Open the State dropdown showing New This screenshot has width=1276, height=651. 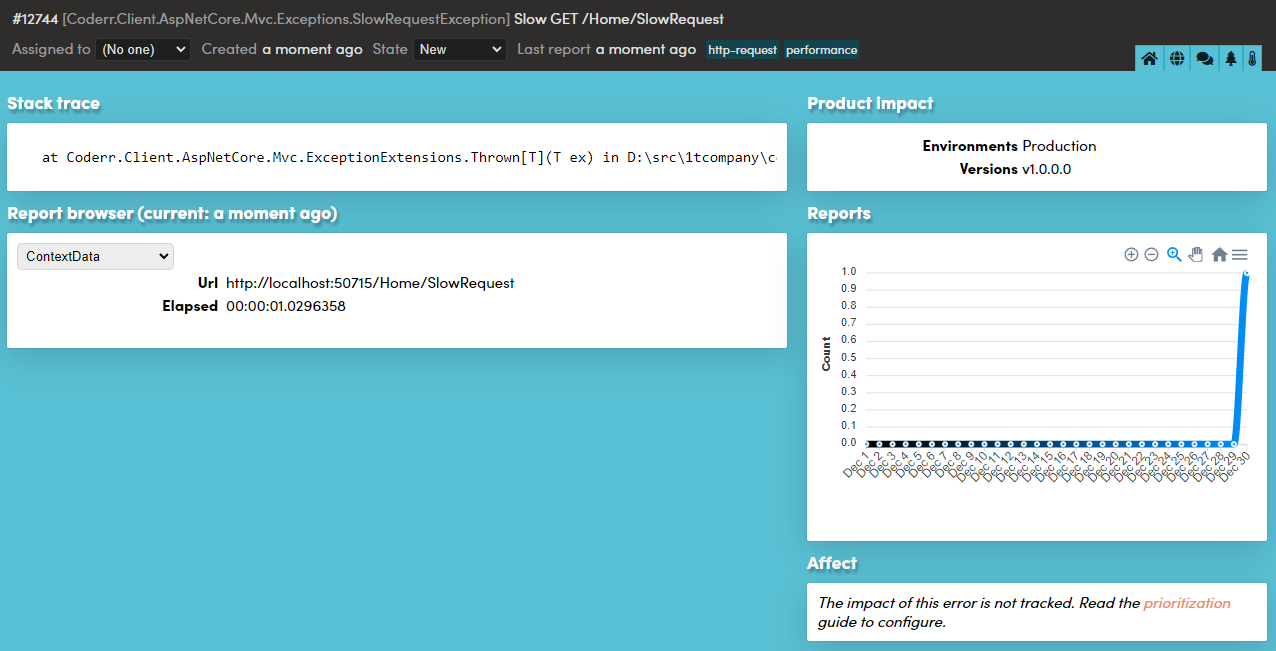click(460, 49)
